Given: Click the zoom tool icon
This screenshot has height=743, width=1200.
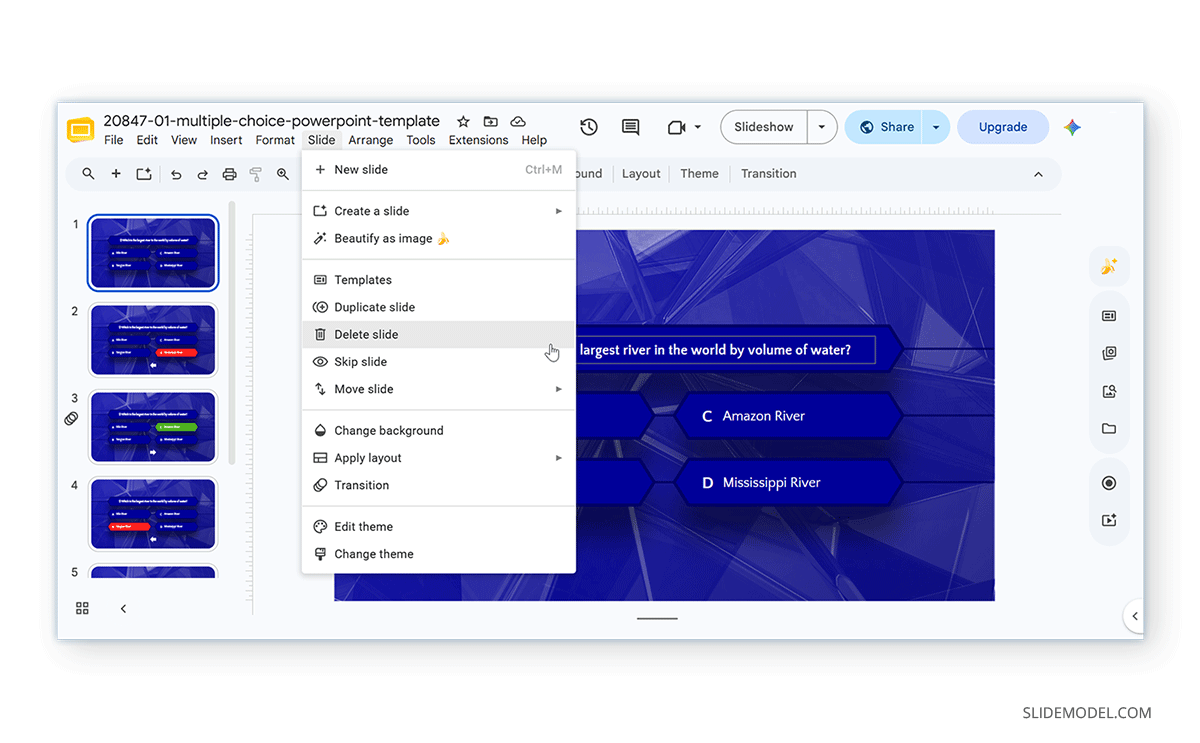Looking at the screenshot, I should click(283, 174).
